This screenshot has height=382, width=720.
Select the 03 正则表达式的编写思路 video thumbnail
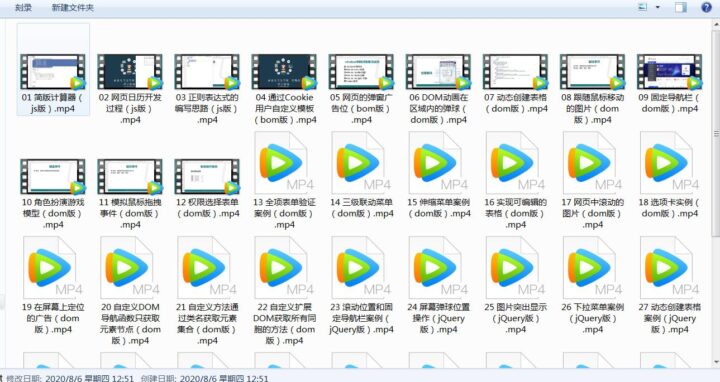207,72
